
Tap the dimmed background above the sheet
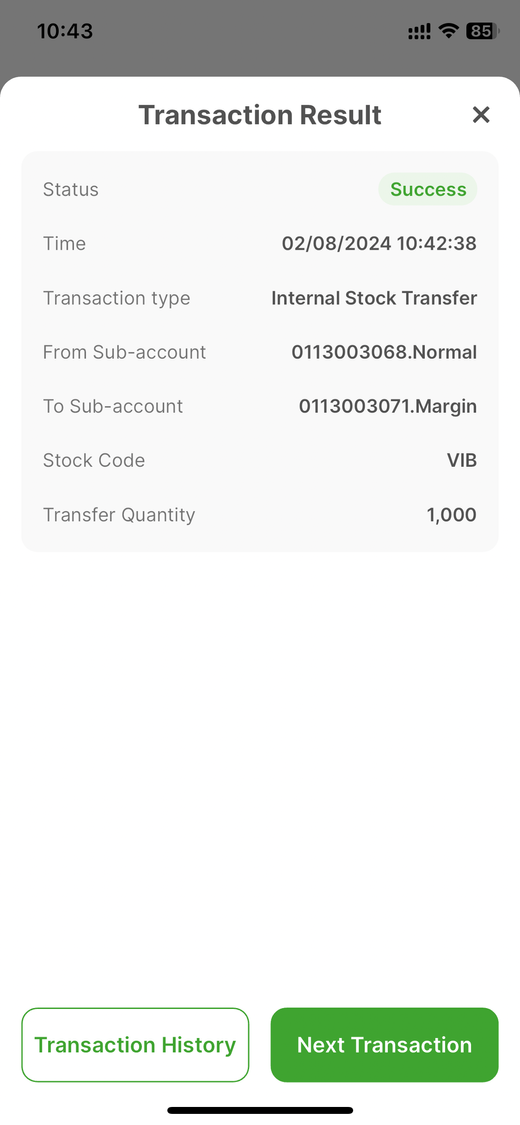tap(260, 61)
